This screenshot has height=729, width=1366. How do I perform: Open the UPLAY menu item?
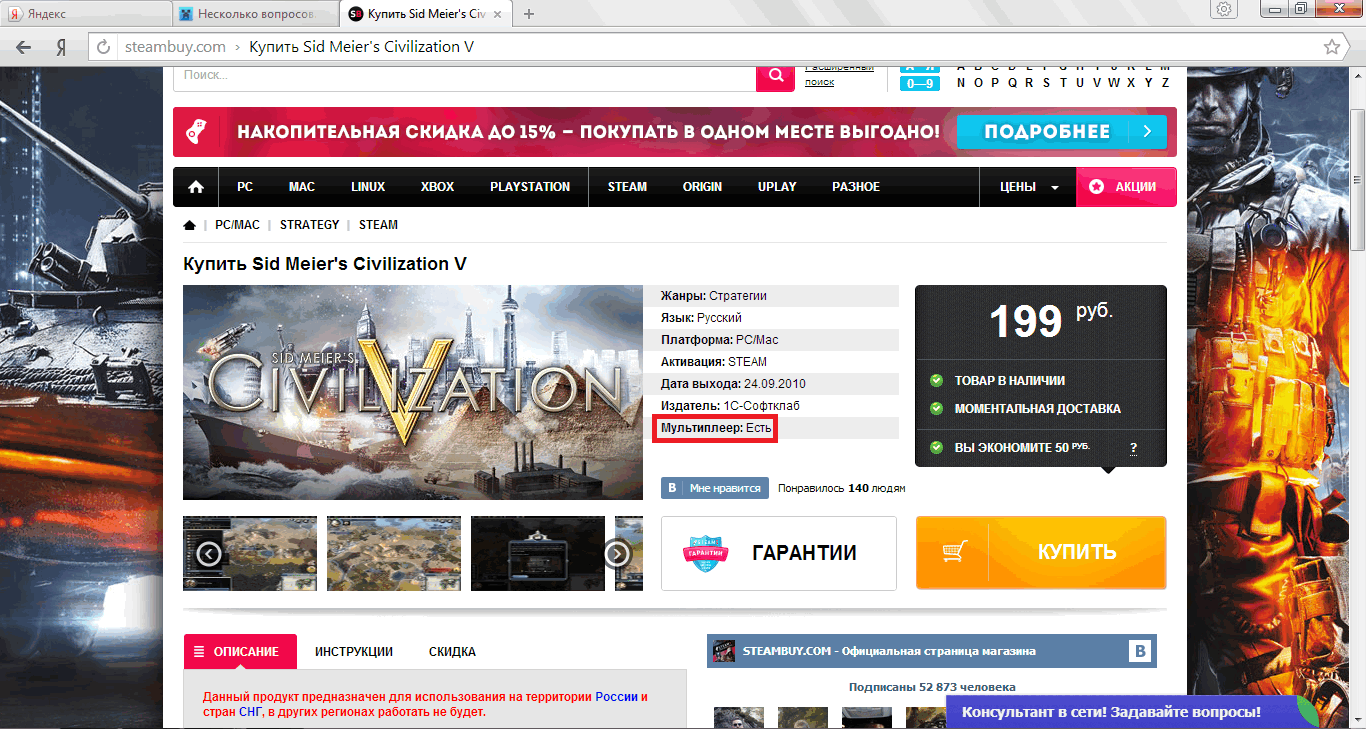777,187
